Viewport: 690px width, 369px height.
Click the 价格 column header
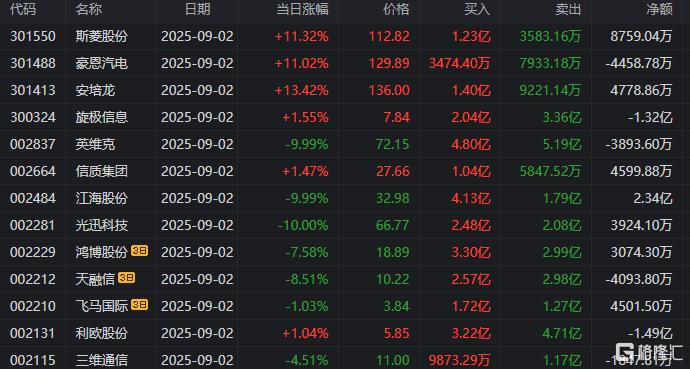point(396,9)
